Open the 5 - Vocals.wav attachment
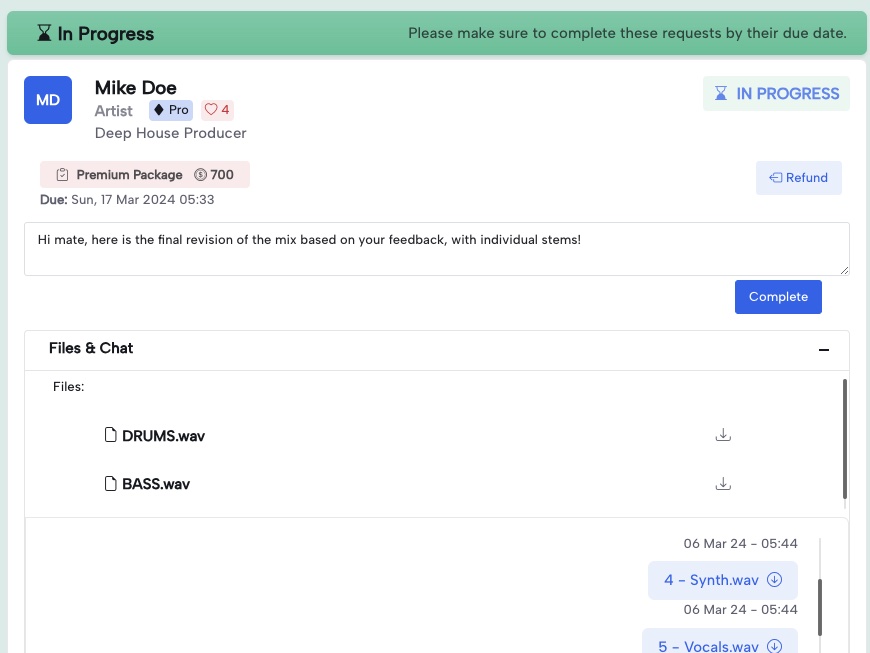This screenshot has height=653, width=870. click(708, 645)
